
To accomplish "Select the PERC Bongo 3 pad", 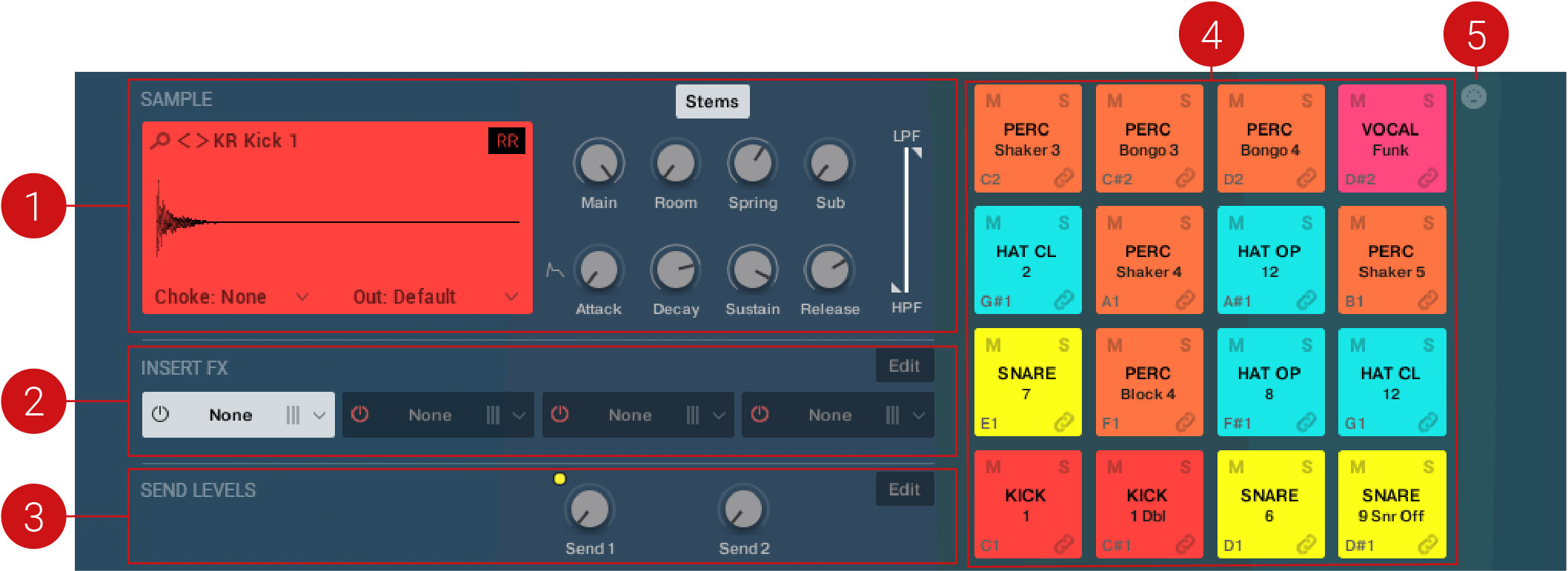I will click(x=1148, y=138).
